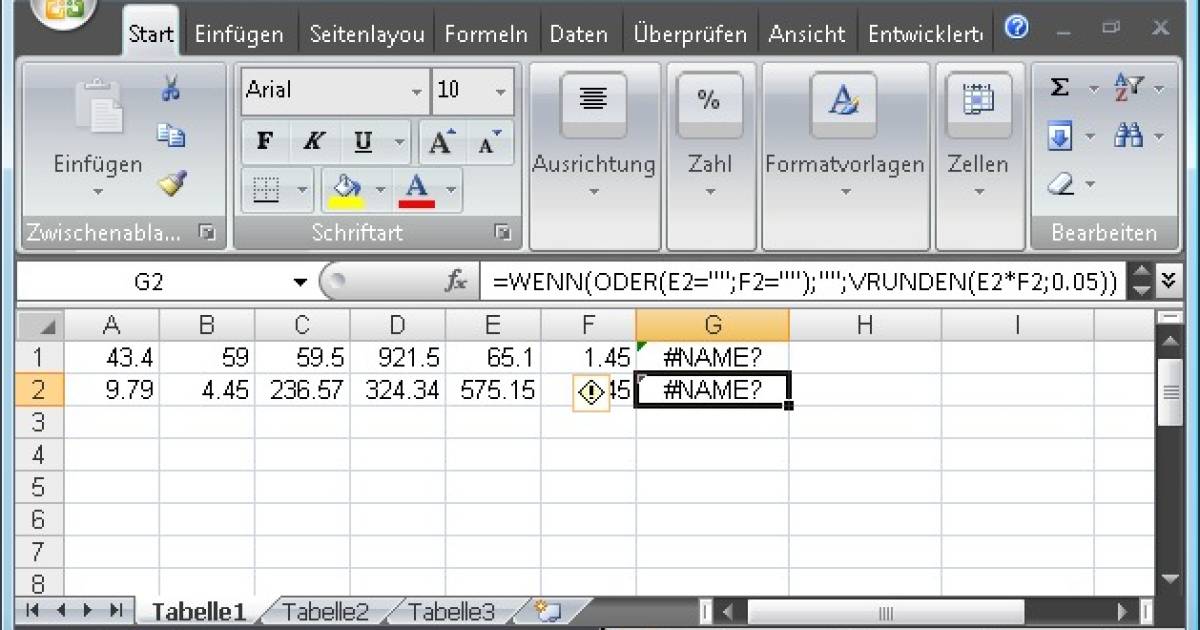This screenshot has width=1200, height=630.
Task: Open the borders dropdown arrow
Action: point(302,188)
